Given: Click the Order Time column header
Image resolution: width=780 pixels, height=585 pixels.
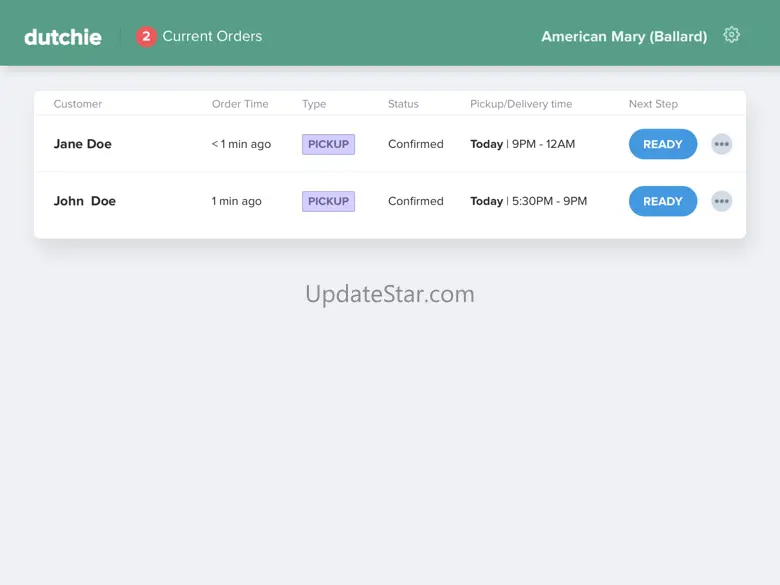Looking at the screenshot, I should coord(240,104).
